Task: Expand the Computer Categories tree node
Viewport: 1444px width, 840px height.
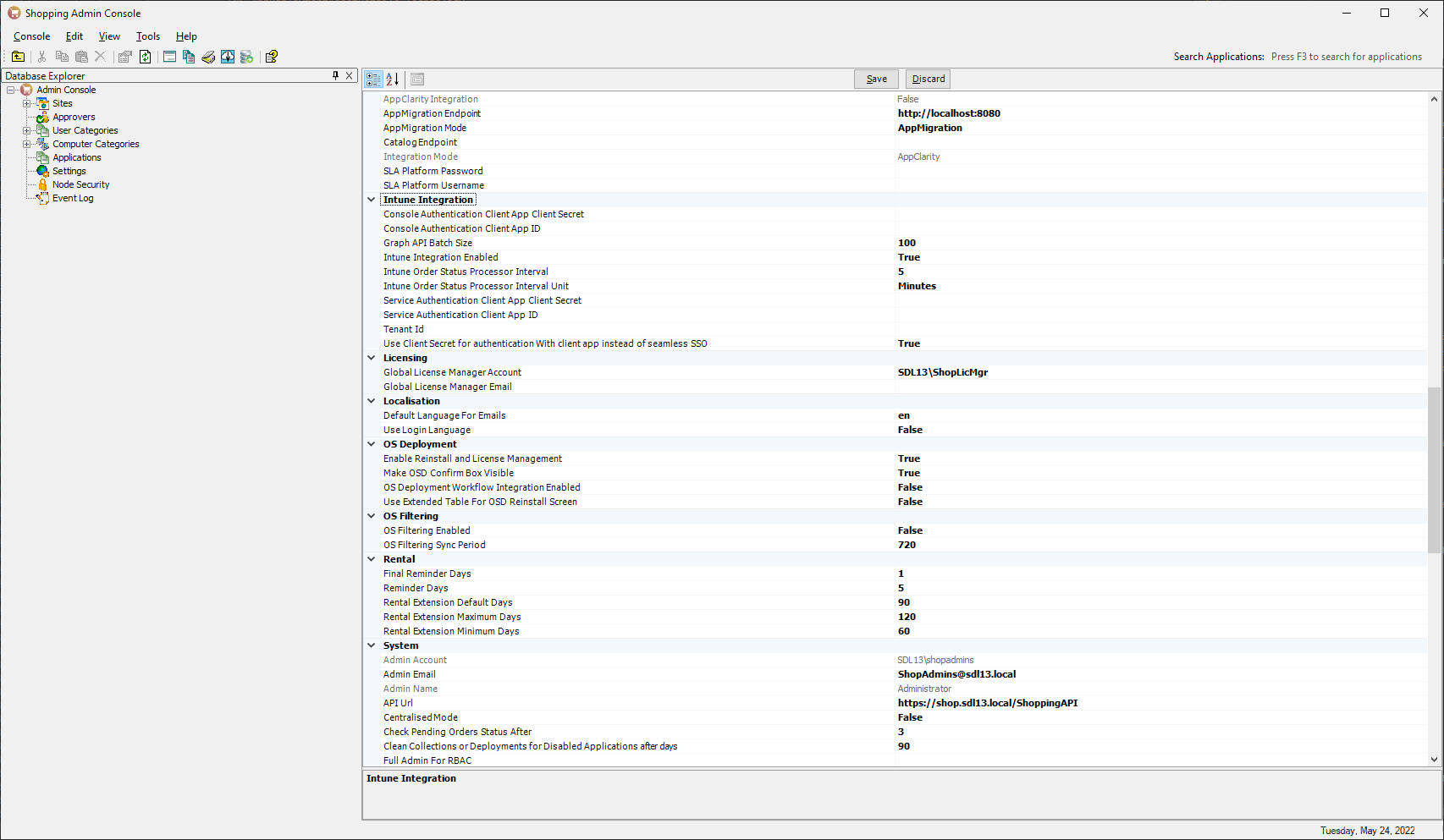Action: (26, 144)
